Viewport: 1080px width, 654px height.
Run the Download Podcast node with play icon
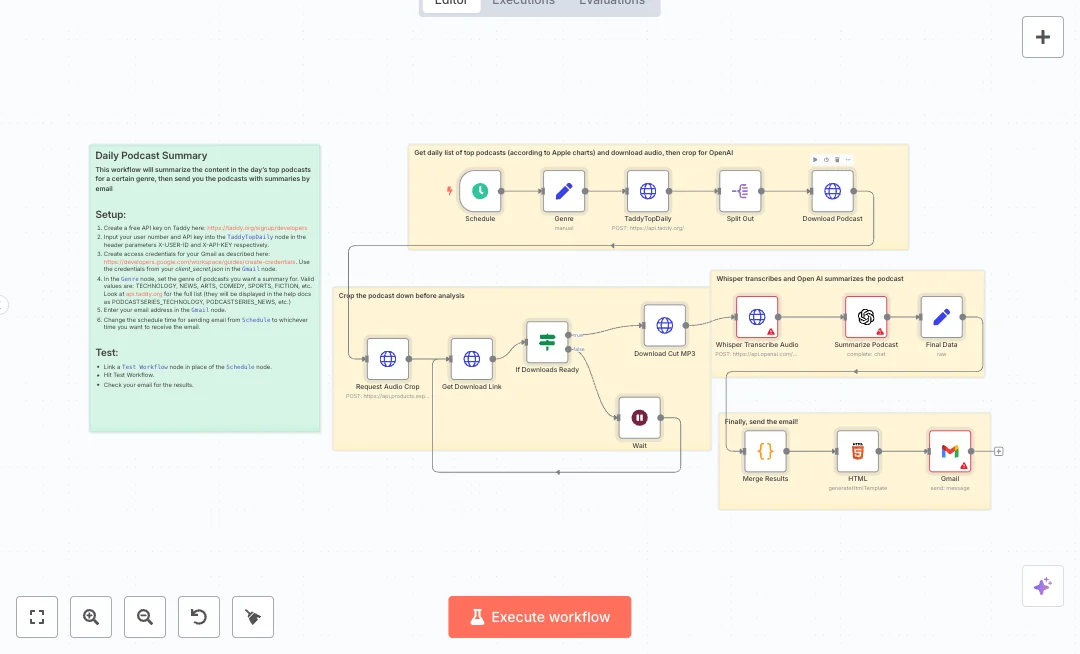pos(815,159)
